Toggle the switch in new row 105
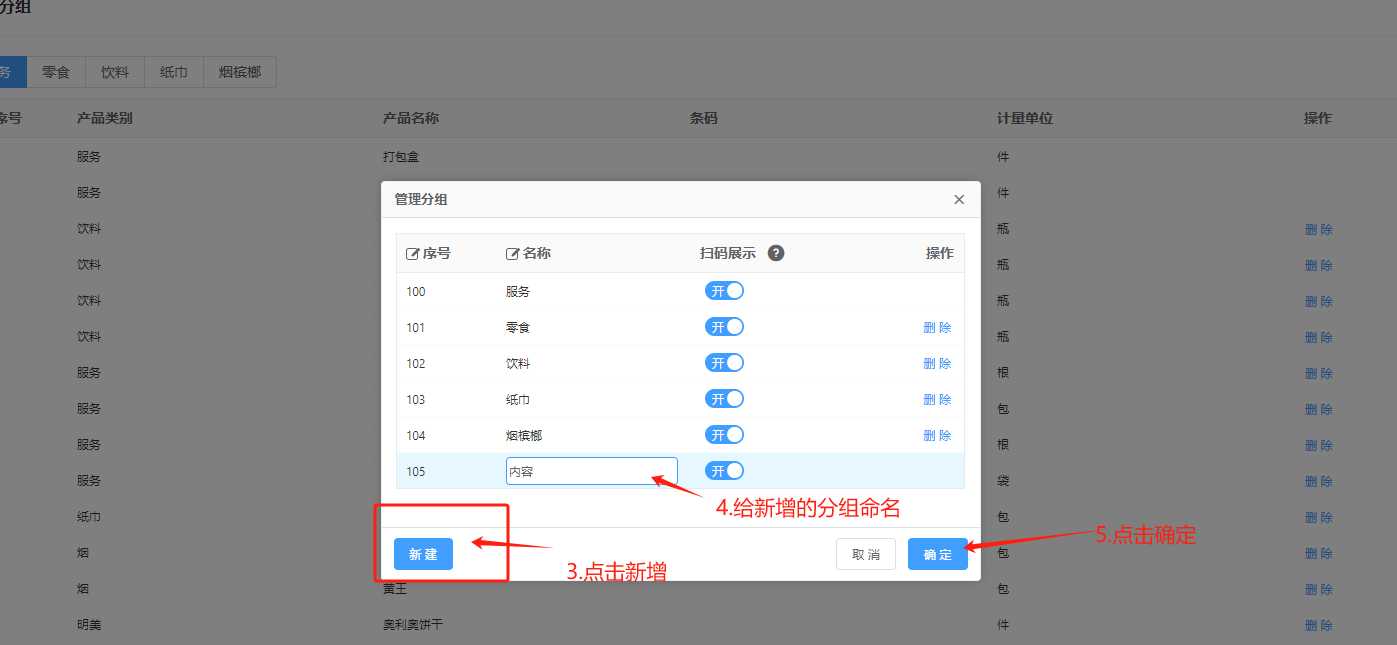1397x645 pixels. 725,471
